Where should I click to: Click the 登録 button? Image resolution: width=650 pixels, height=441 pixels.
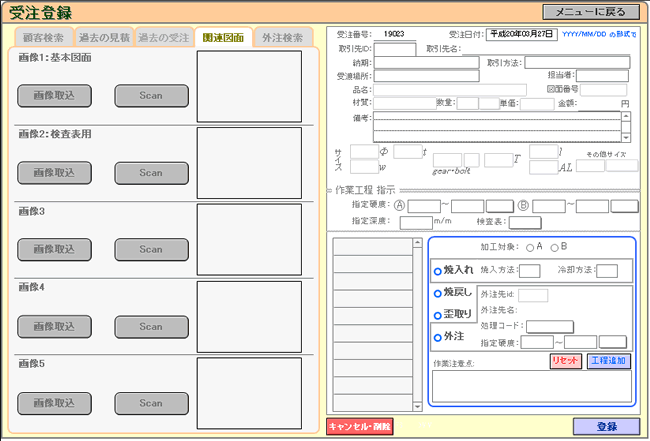pyautogui.click(x=606, y=426)
